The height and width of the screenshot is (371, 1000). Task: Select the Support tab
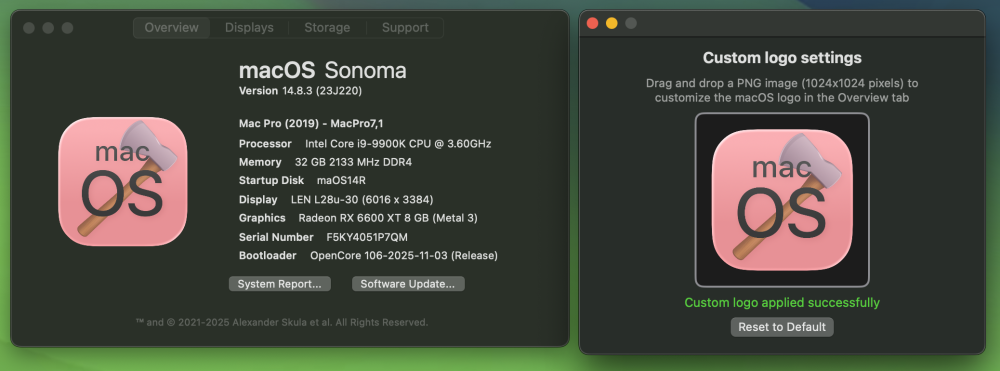(x=405, y=27)
